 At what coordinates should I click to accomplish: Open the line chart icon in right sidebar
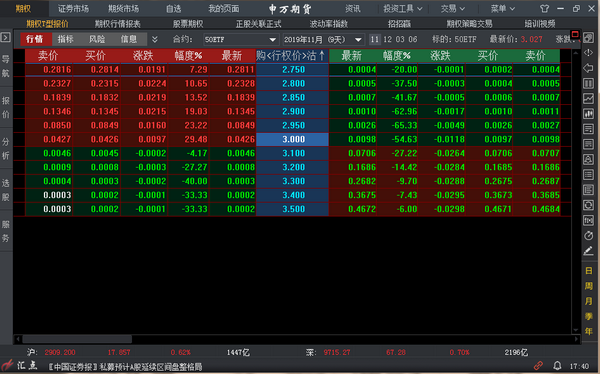tap(588, 98)
